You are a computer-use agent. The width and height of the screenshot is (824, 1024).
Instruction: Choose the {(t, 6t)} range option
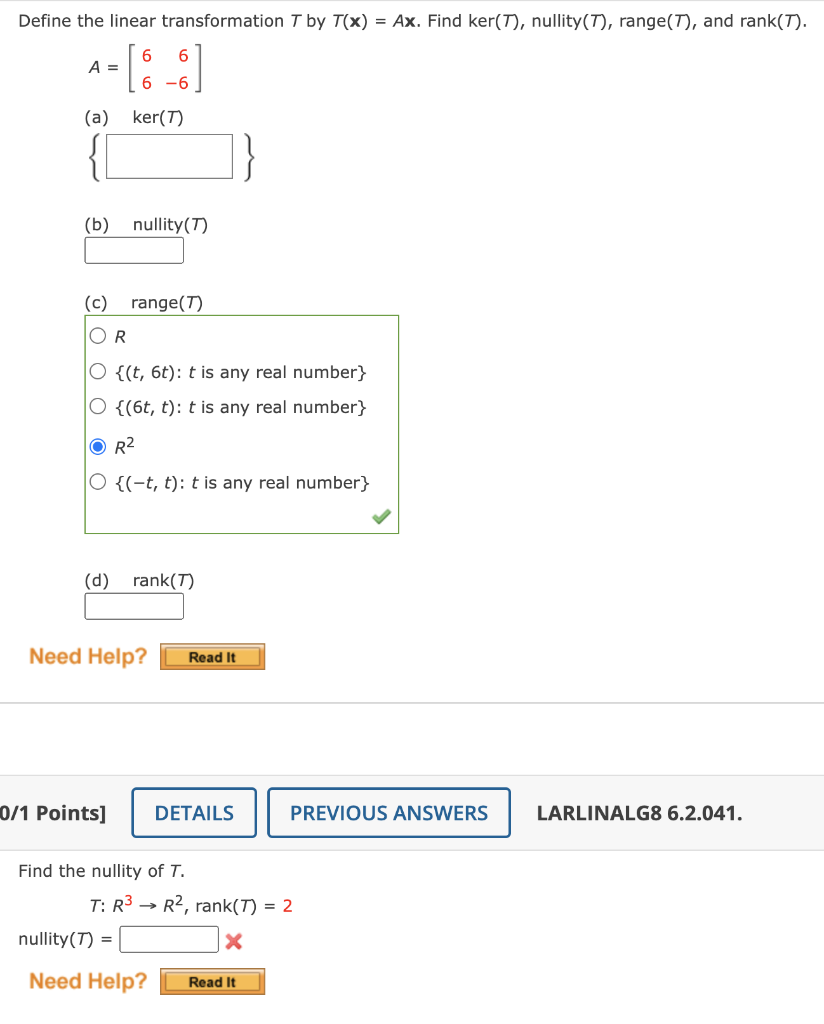(99, 371)
